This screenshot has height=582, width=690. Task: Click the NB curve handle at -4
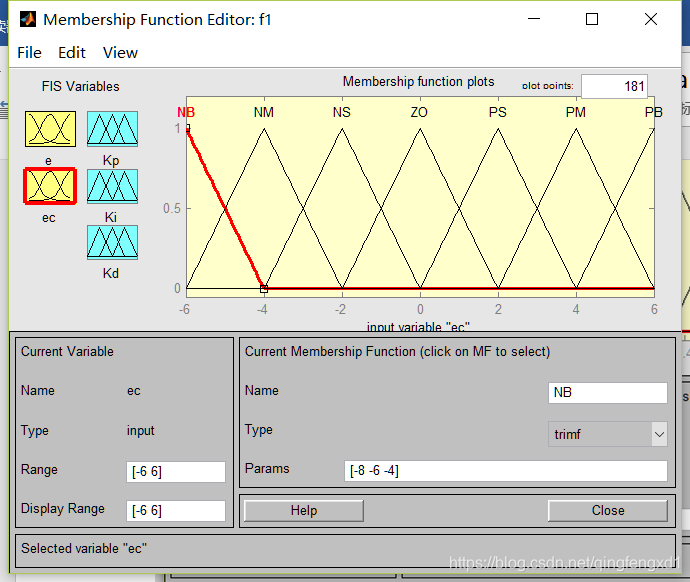[x=264, y=289]
